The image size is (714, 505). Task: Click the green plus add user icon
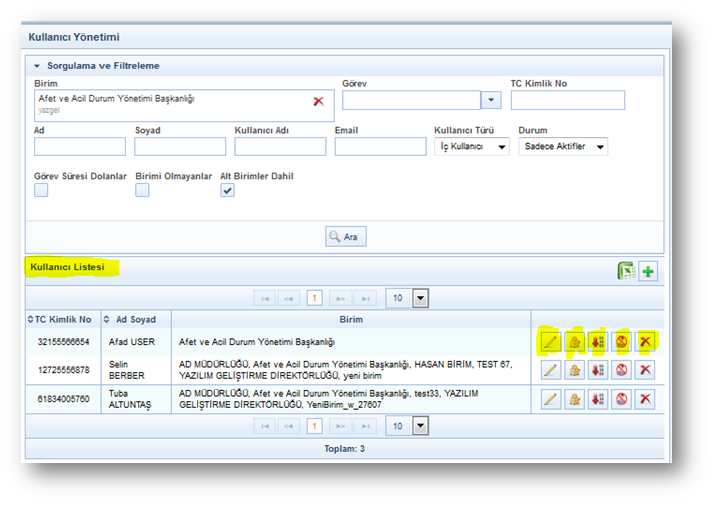[648, 271]
